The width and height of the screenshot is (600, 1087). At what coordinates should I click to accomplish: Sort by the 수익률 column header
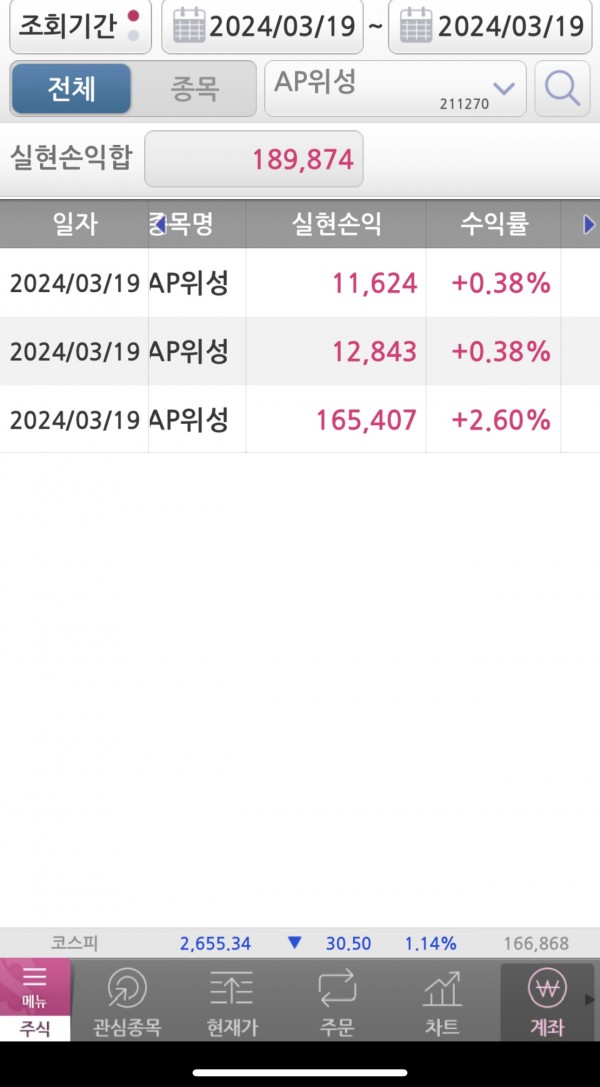(x=493, y=225)
